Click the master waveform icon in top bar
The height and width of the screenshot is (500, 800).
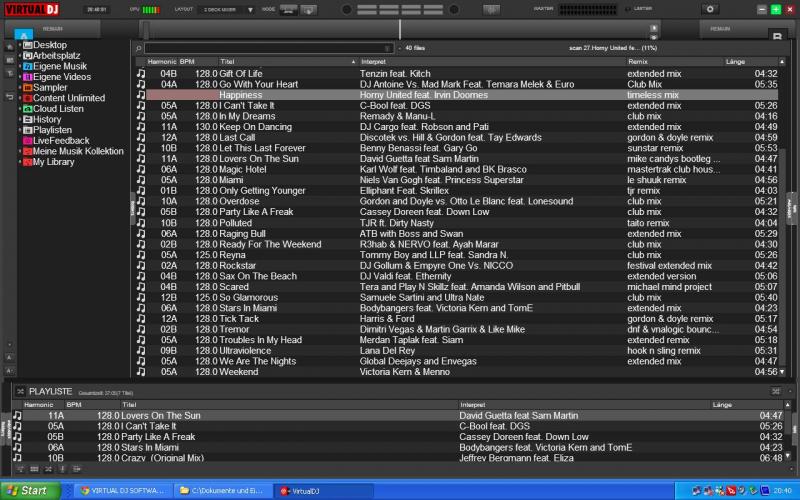[x=491, y=9]
